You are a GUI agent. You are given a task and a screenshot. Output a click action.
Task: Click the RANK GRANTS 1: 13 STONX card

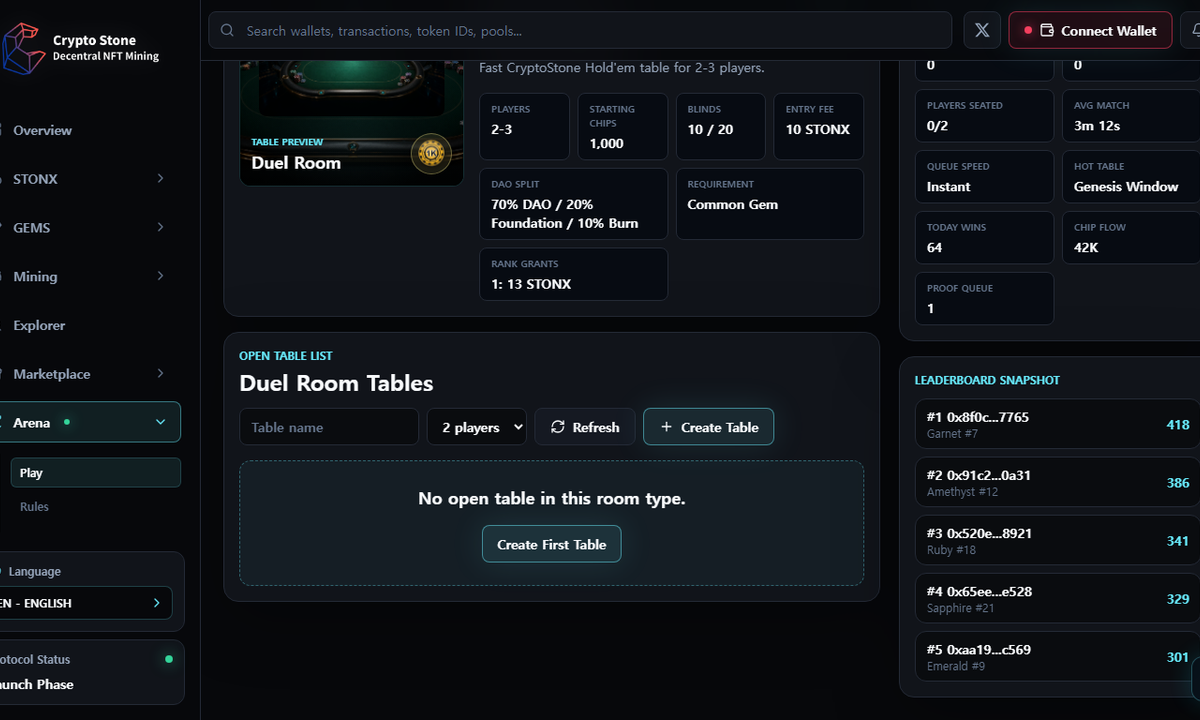click(x=574, y=274)
